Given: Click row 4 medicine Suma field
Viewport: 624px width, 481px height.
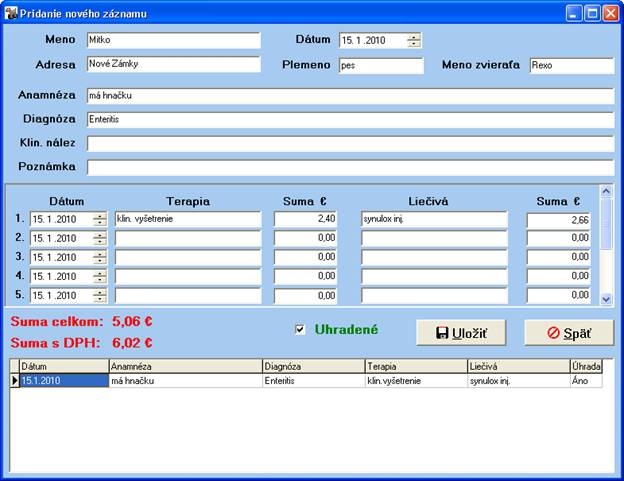Looking at the screenshot, I should click(x=559, y=277).
